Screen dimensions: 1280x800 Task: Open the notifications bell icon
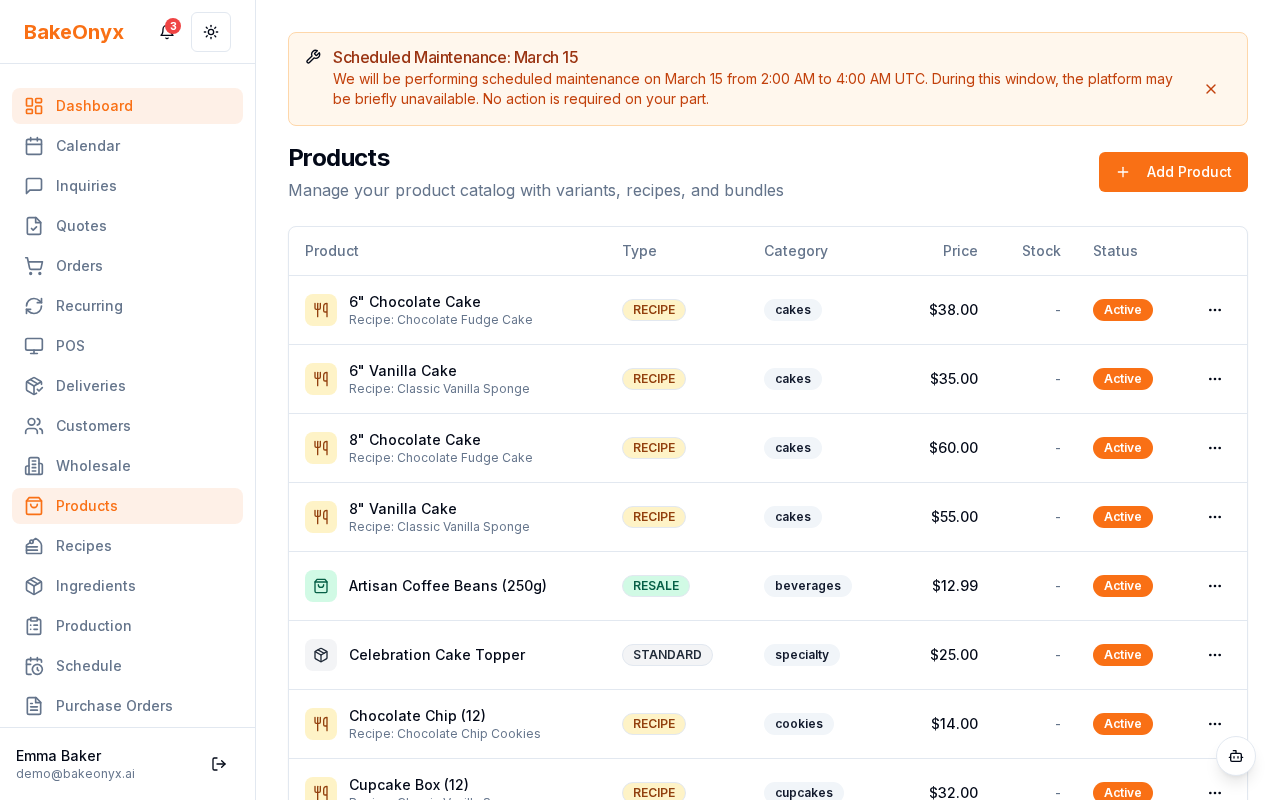tap(166, 32)
